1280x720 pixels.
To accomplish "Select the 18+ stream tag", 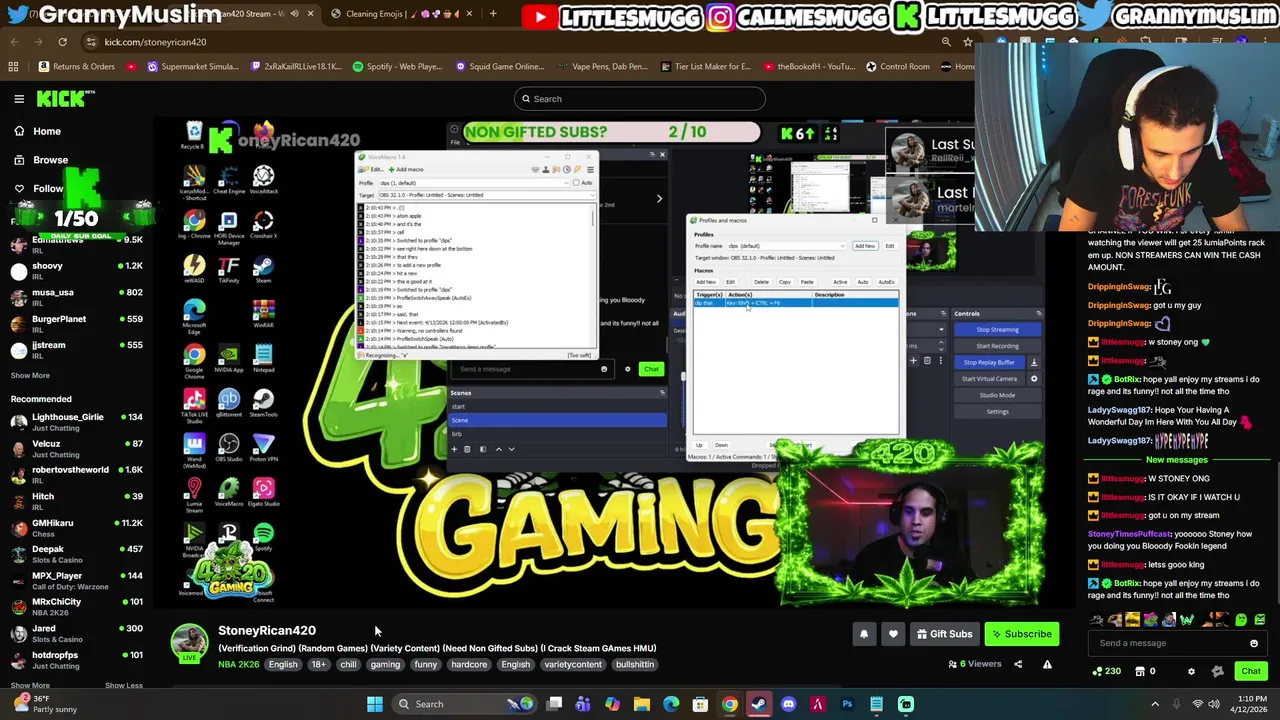I will tap(318, 664).
